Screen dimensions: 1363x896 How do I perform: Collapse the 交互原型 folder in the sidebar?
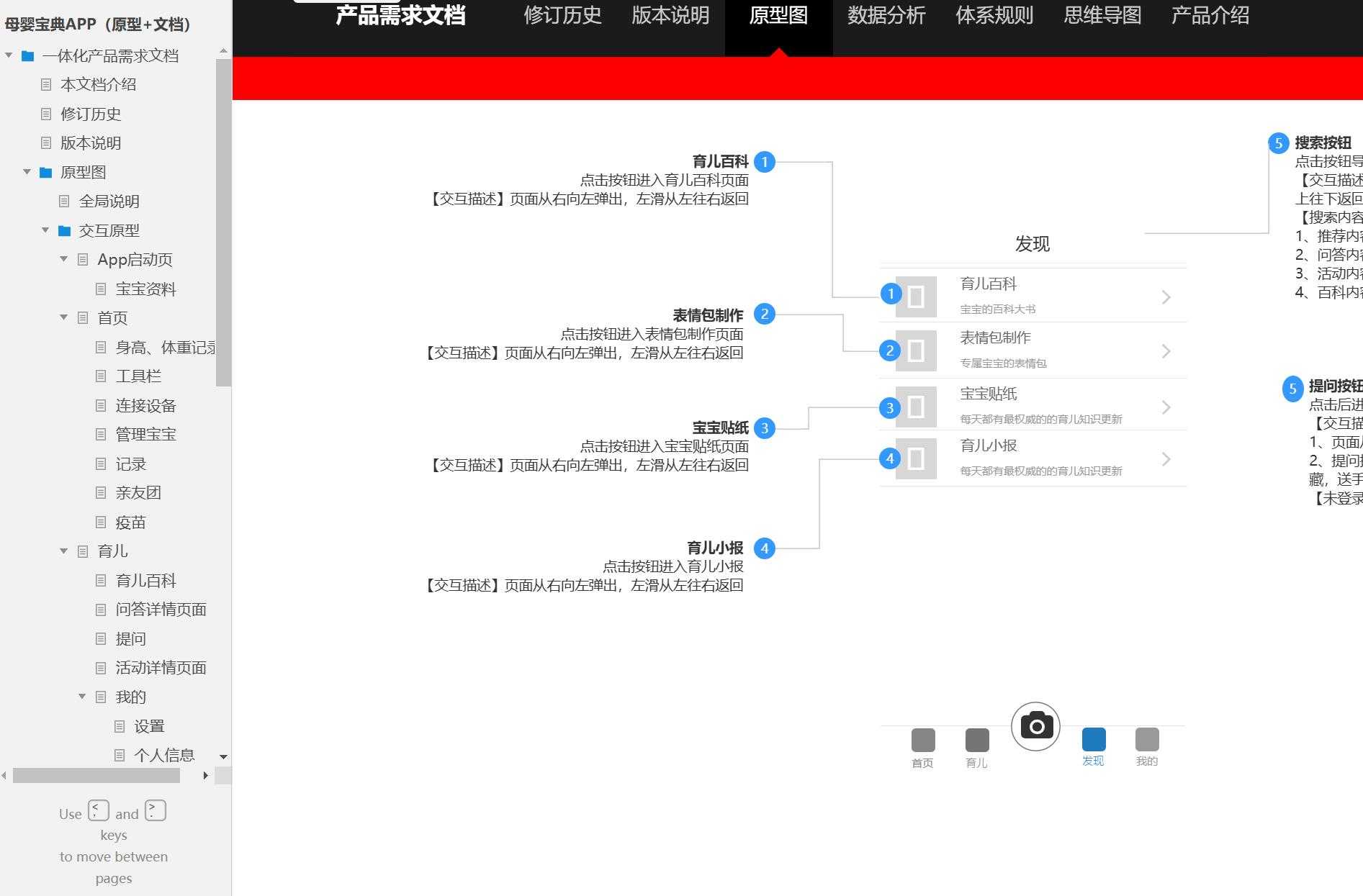45,230
